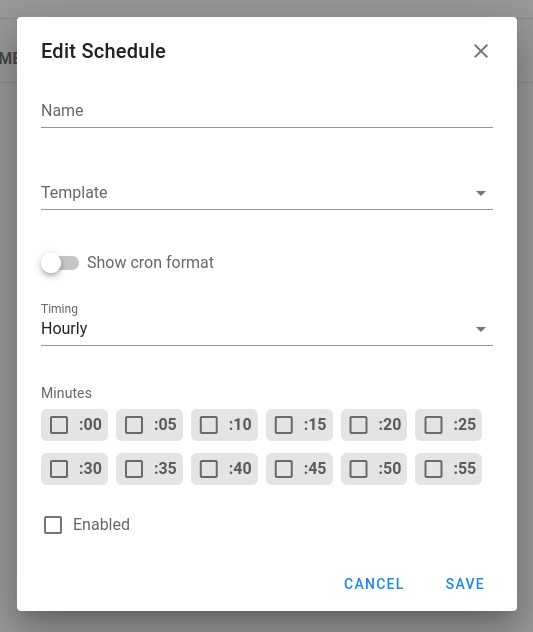
Task: Check the :25 minutes box
Action: click(433, 425)
